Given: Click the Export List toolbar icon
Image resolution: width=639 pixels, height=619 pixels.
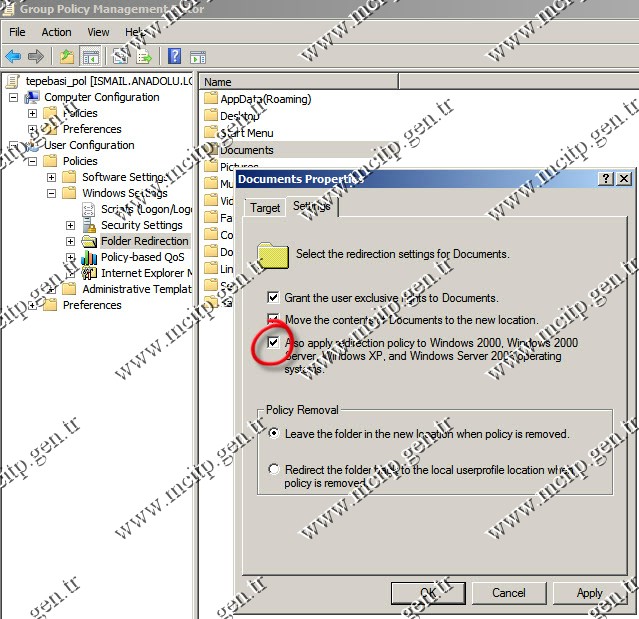Looking at the screenshot, I should pos(144,56).
